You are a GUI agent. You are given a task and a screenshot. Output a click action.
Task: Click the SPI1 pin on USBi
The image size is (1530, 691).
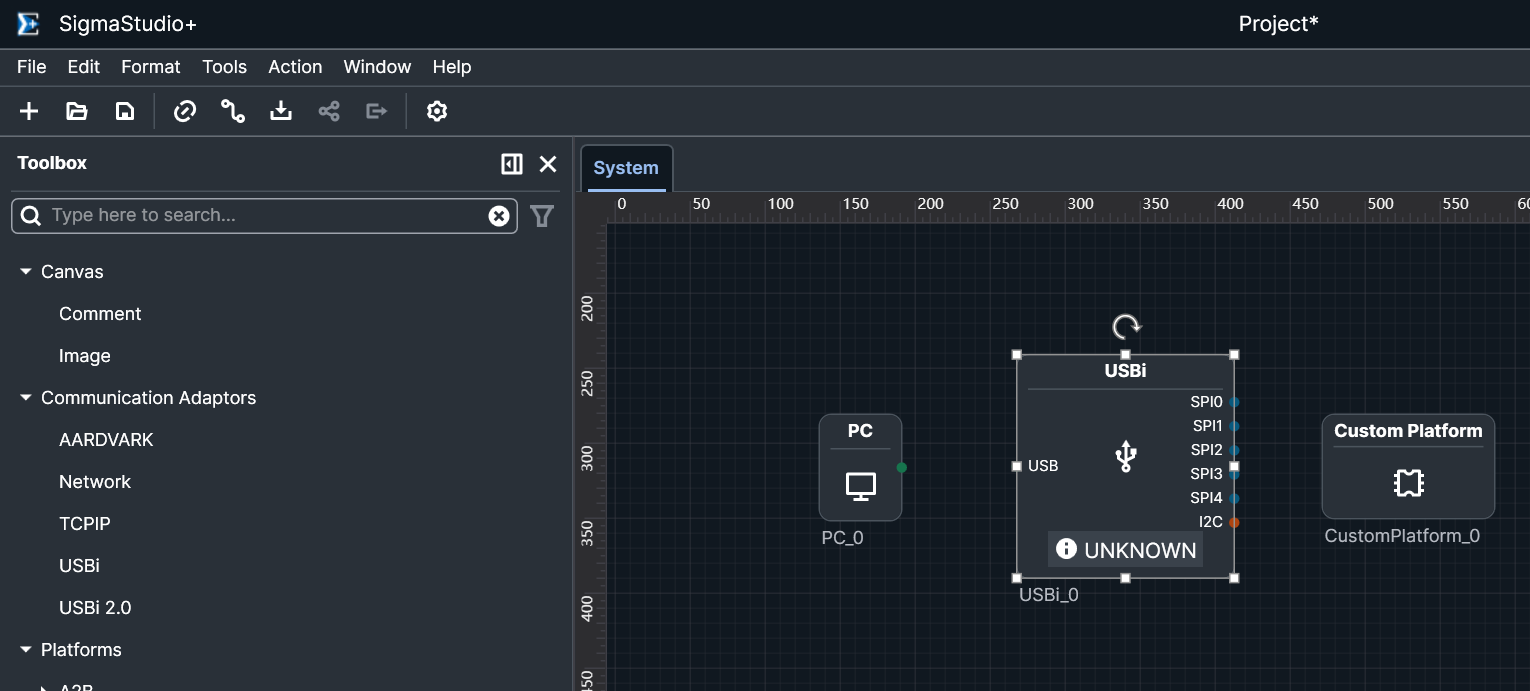(x=1234, y=426)
